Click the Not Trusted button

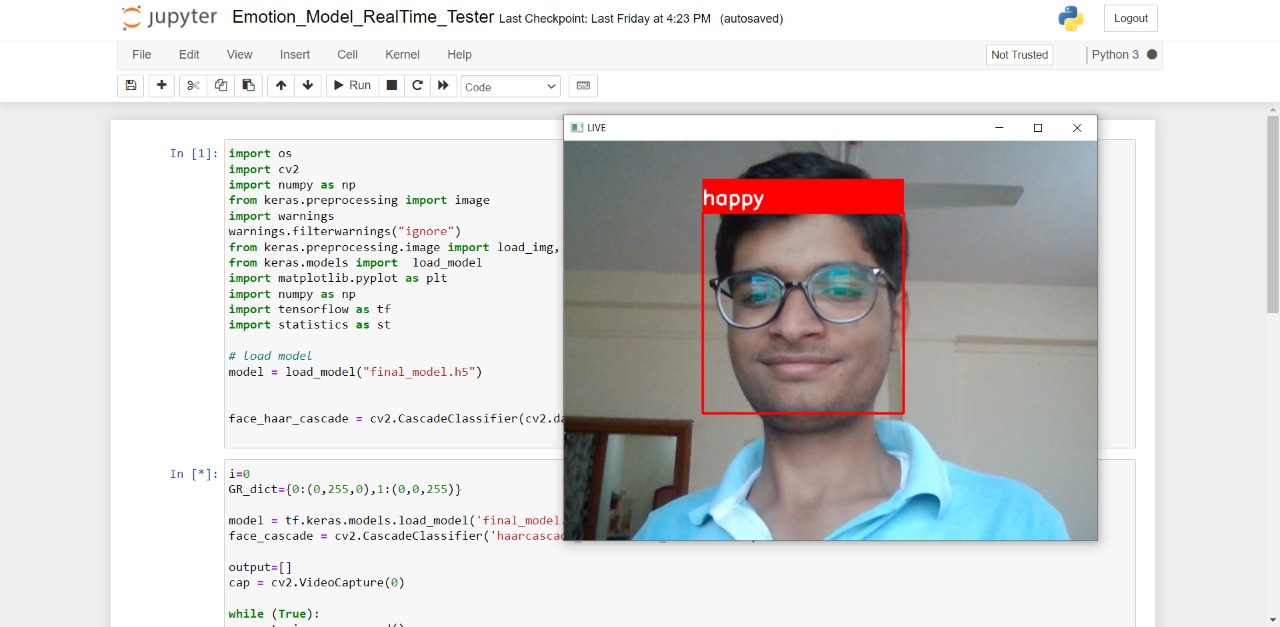(1019, 55)
